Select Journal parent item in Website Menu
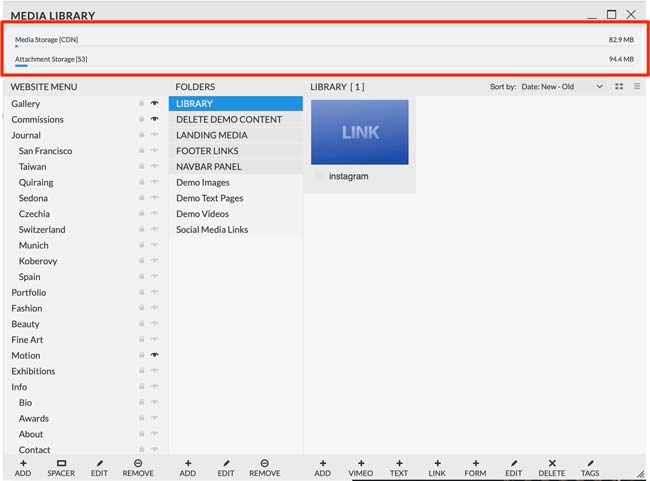Screen dimensions: 650x481 [x=26, y=135]
